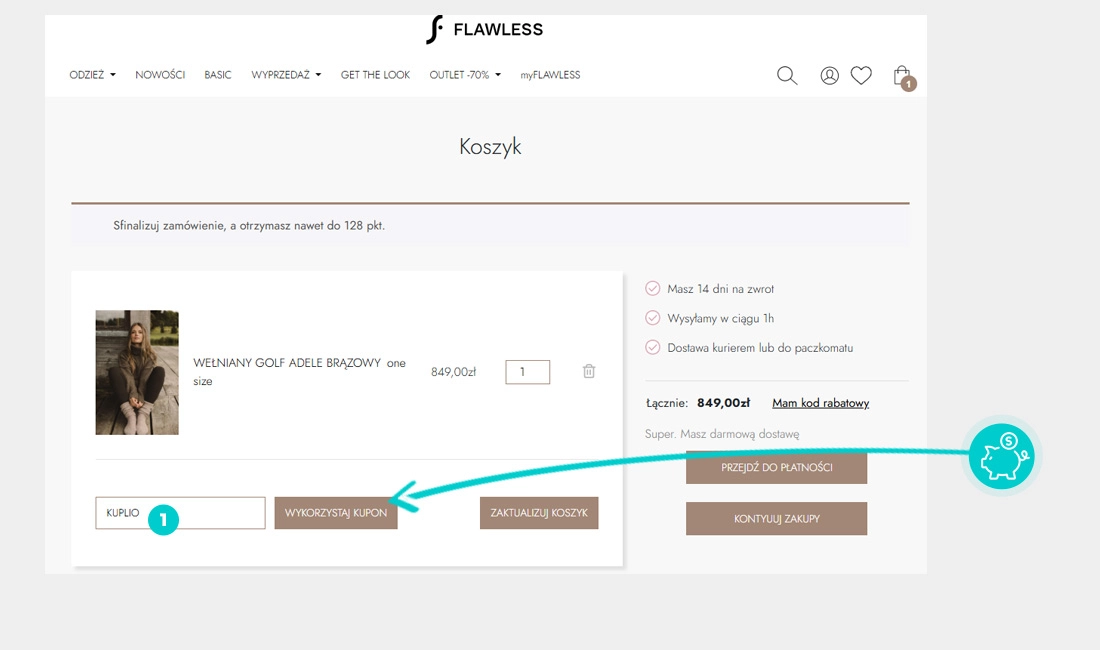Click the Mam kod rabatowy link

click(820, 403)
